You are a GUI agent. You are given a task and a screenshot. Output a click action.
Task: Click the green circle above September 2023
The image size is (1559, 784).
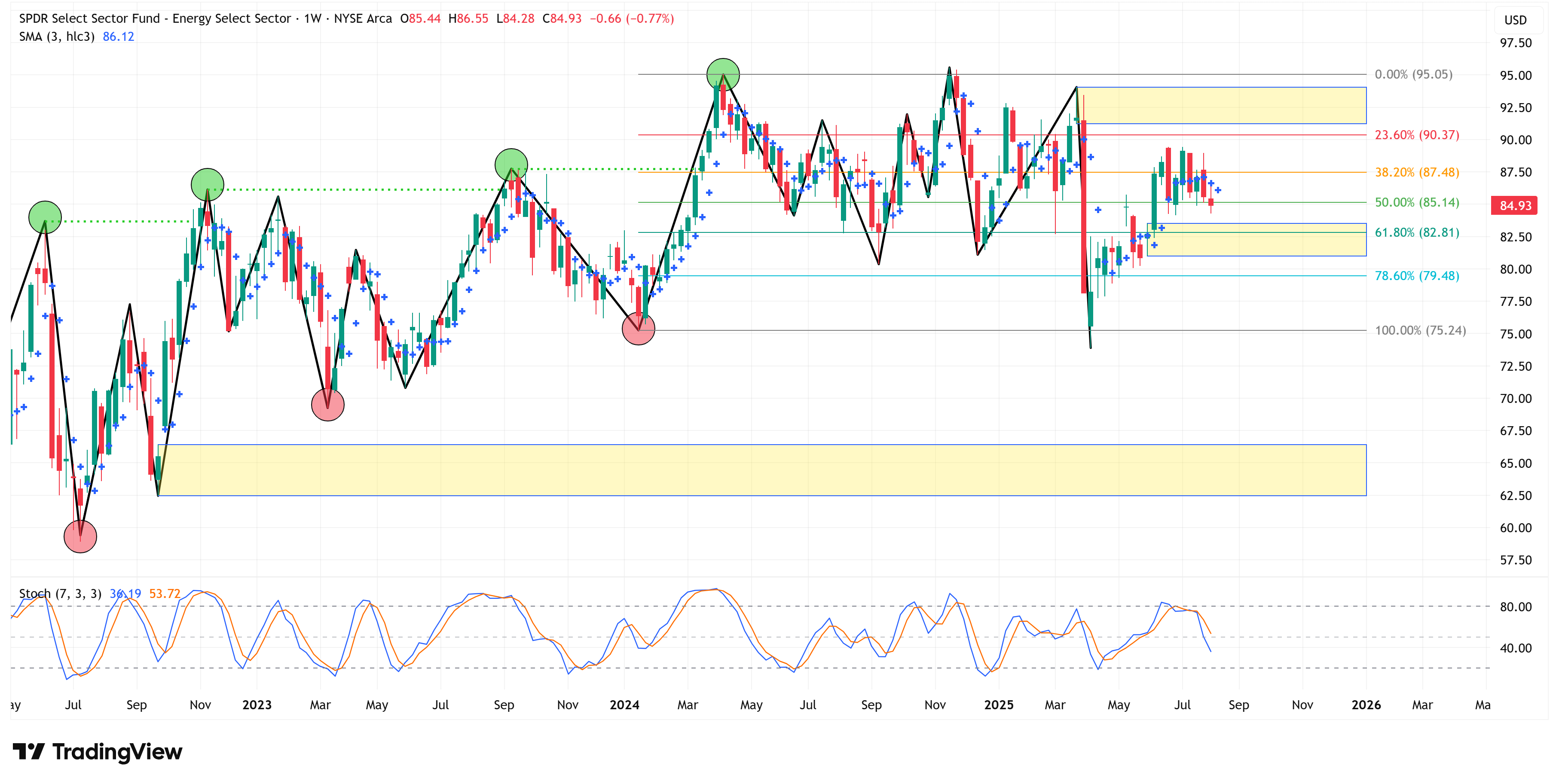pos(511,165)
